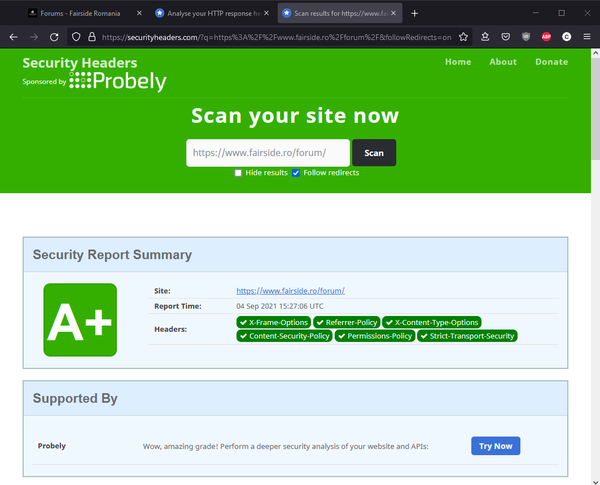Click the browser forward arrow
600x485 pixels.
pos(34,37)
